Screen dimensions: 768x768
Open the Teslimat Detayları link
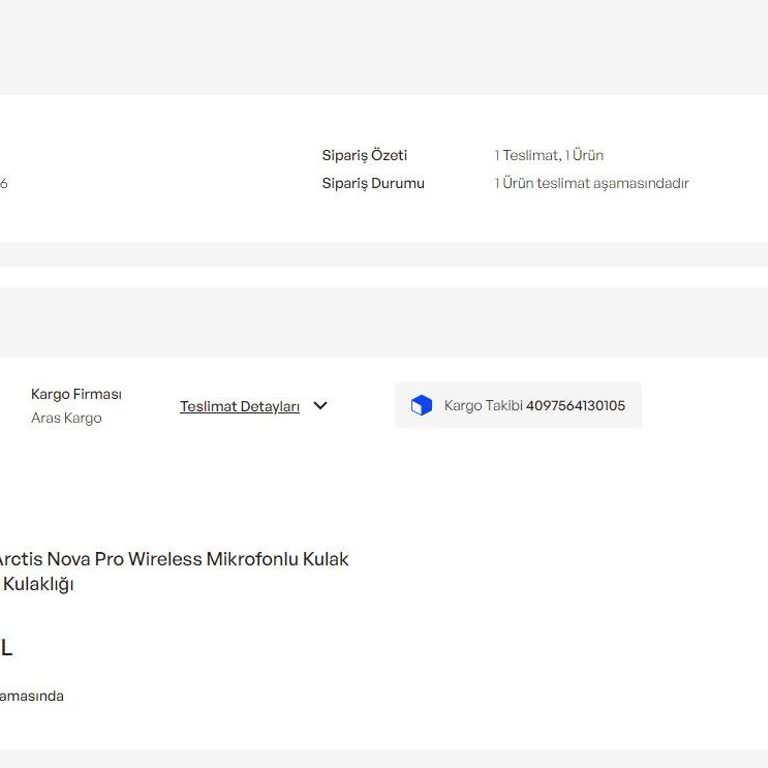click(x=240, y=407)
